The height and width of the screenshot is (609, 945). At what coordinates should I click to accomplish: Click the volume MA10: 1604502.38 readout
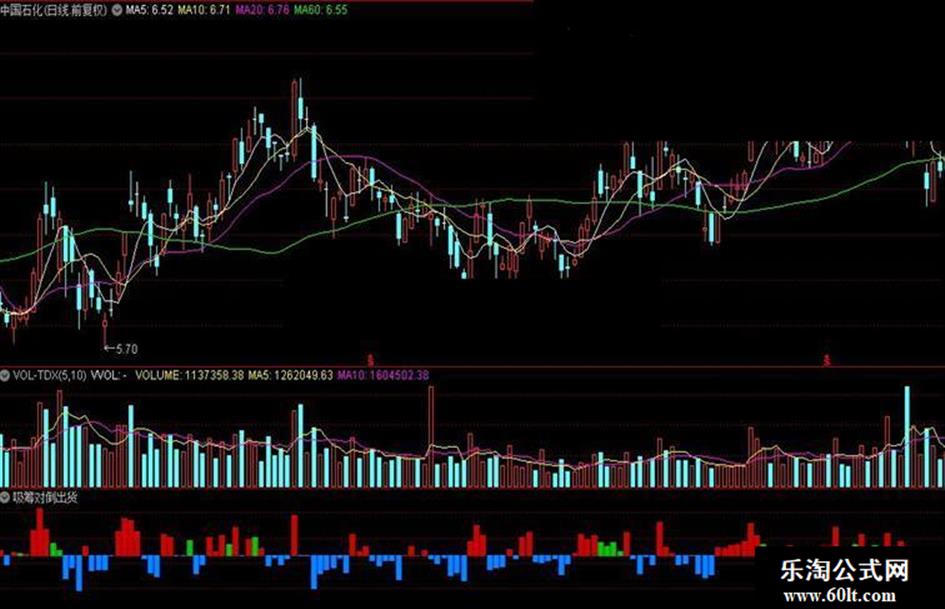[383, 375]
